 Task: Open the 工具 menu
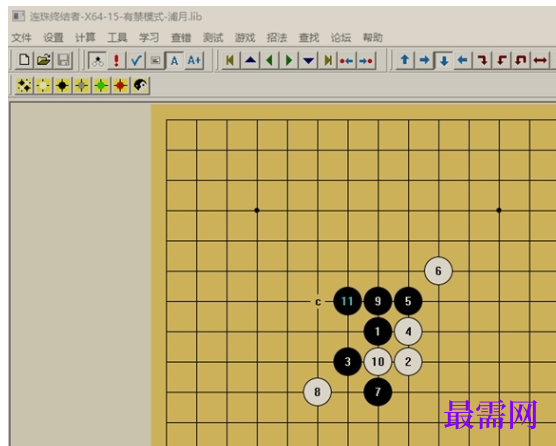coord(117,37)
